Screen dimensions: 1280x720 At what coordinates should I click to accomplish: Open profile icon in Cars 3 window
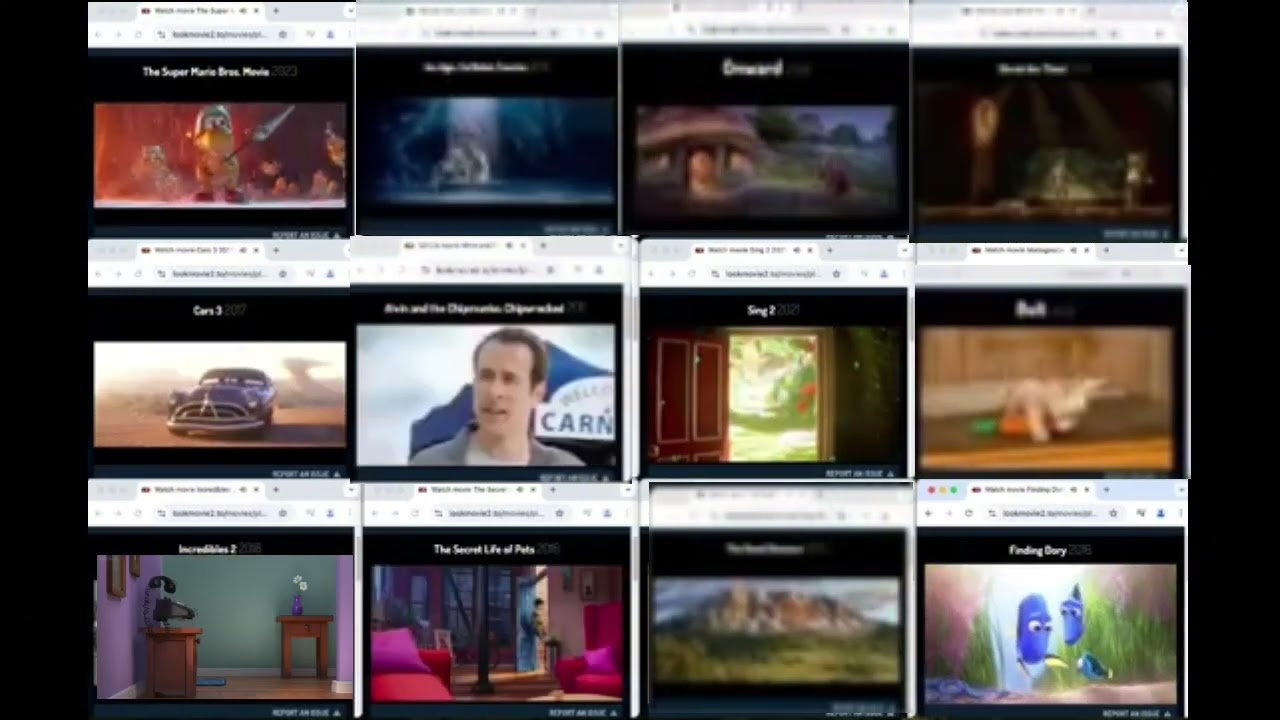point(331,273)
